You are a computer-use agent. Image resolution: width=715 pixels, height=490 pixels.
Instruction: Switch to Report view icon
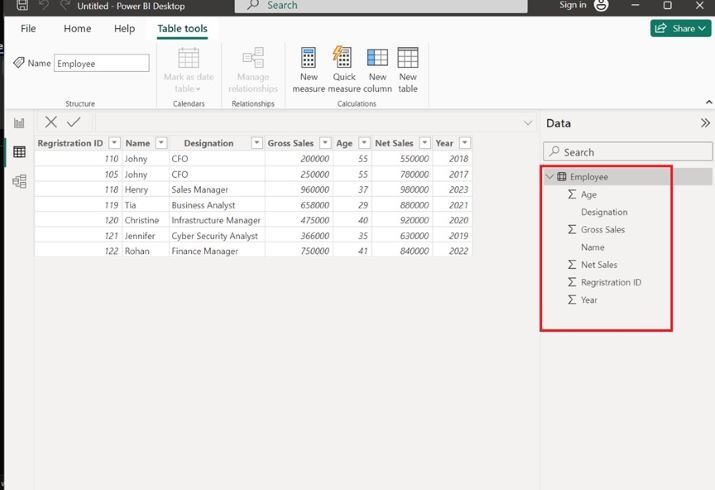[x=19, y=123]
